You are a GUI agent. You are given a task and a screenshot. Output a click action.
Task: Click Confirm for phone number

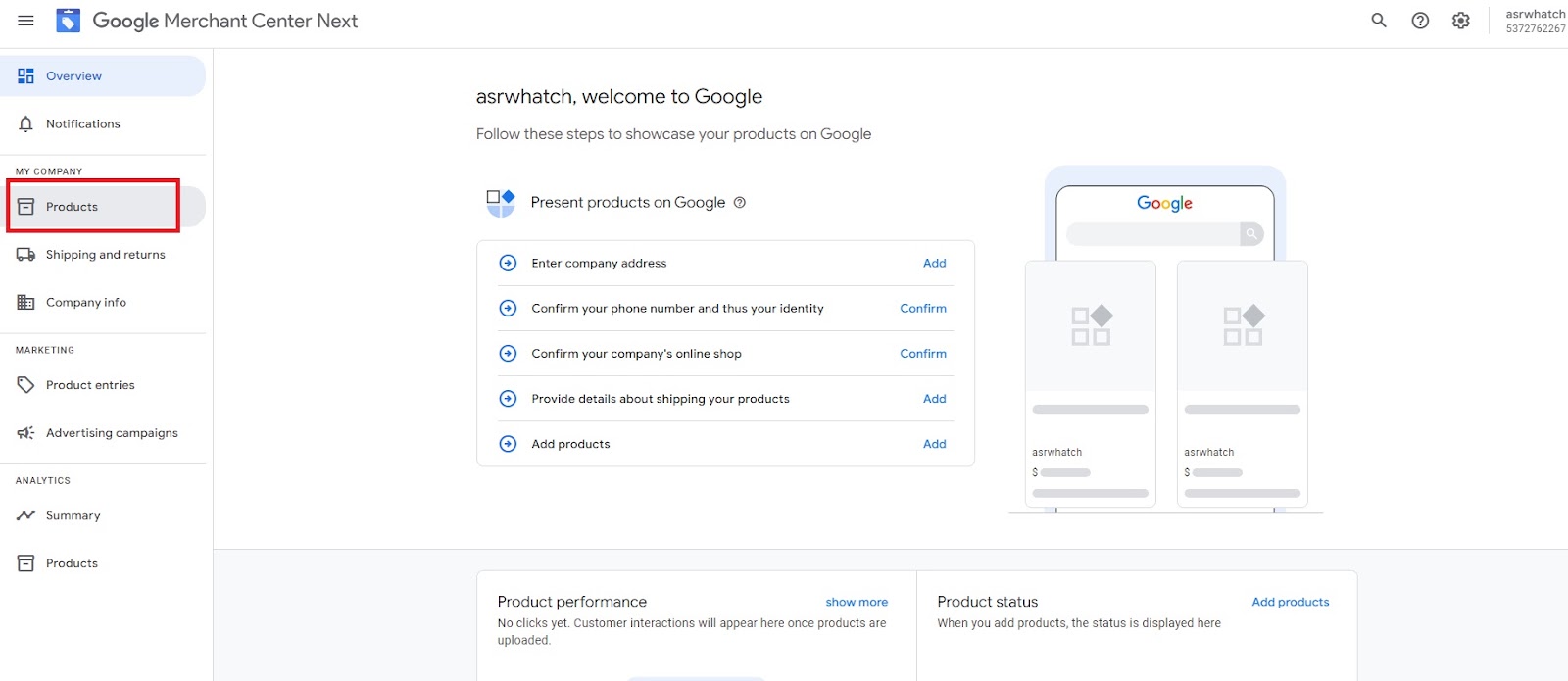(923, 308)
